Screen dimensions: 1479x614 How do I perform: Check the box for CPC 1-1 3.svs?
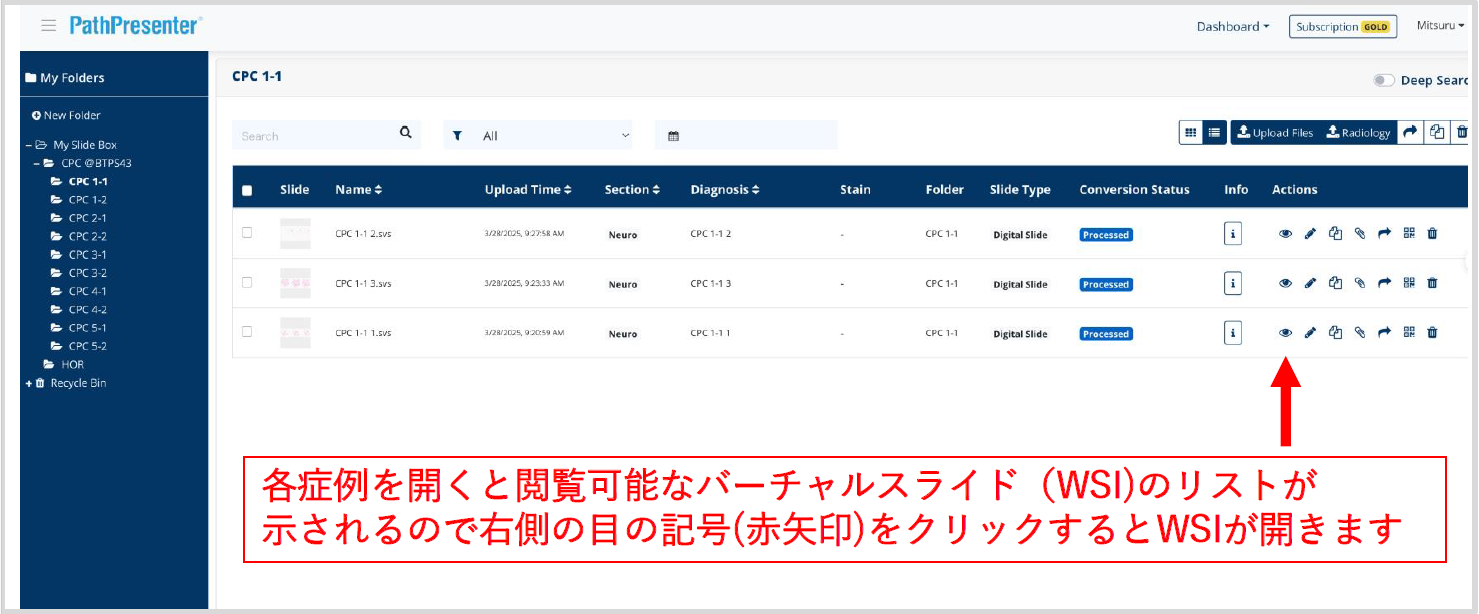point(247,283)
